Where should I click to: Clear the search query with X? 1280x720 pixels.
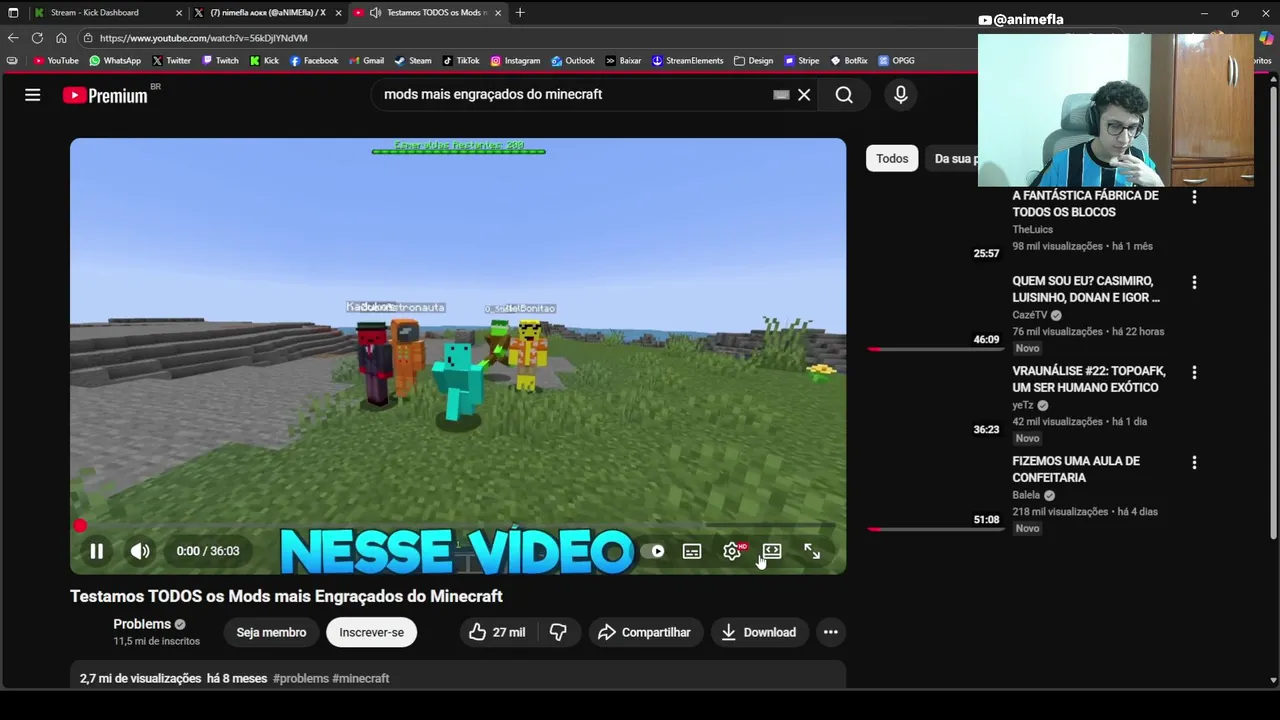804,95
